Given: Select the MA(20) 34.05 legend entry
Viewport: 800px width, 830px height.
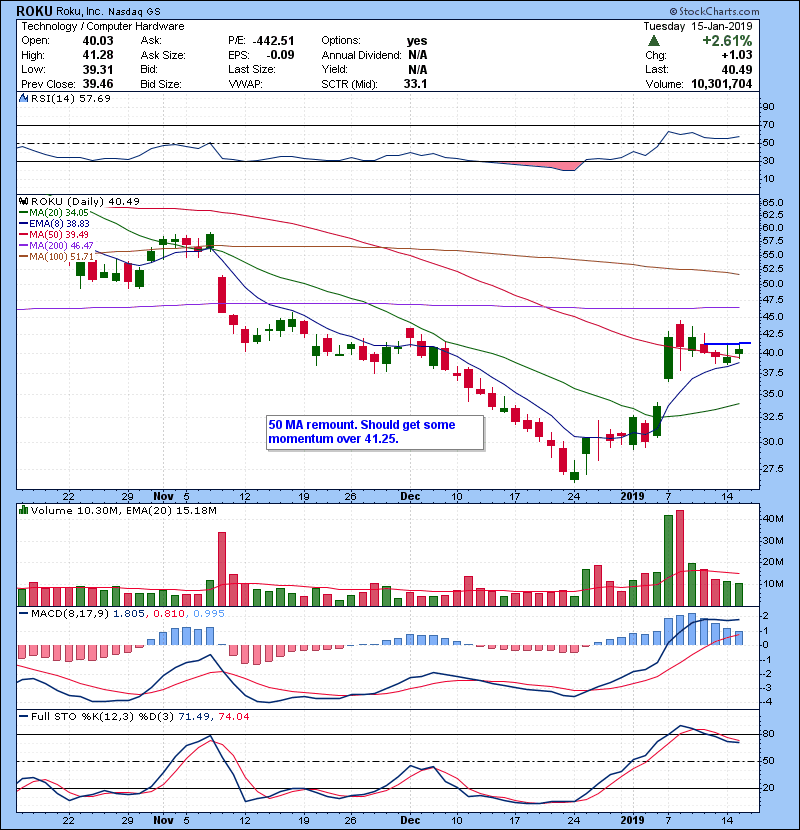Looking at the screenshot, I should (54, 213).
